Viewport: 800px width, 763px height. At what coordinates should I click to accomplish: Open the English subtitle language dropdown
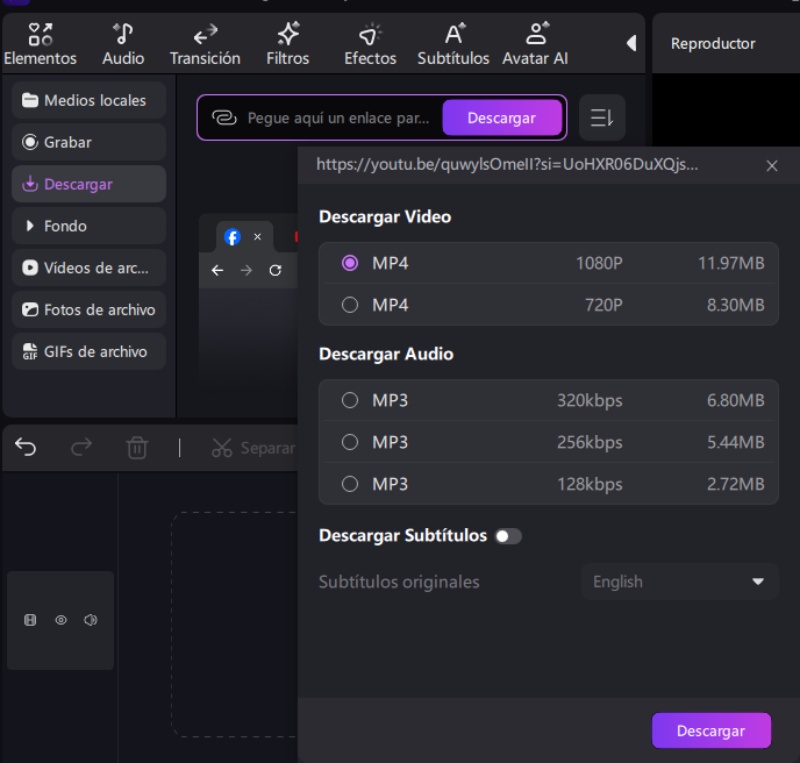pos(679,582)
